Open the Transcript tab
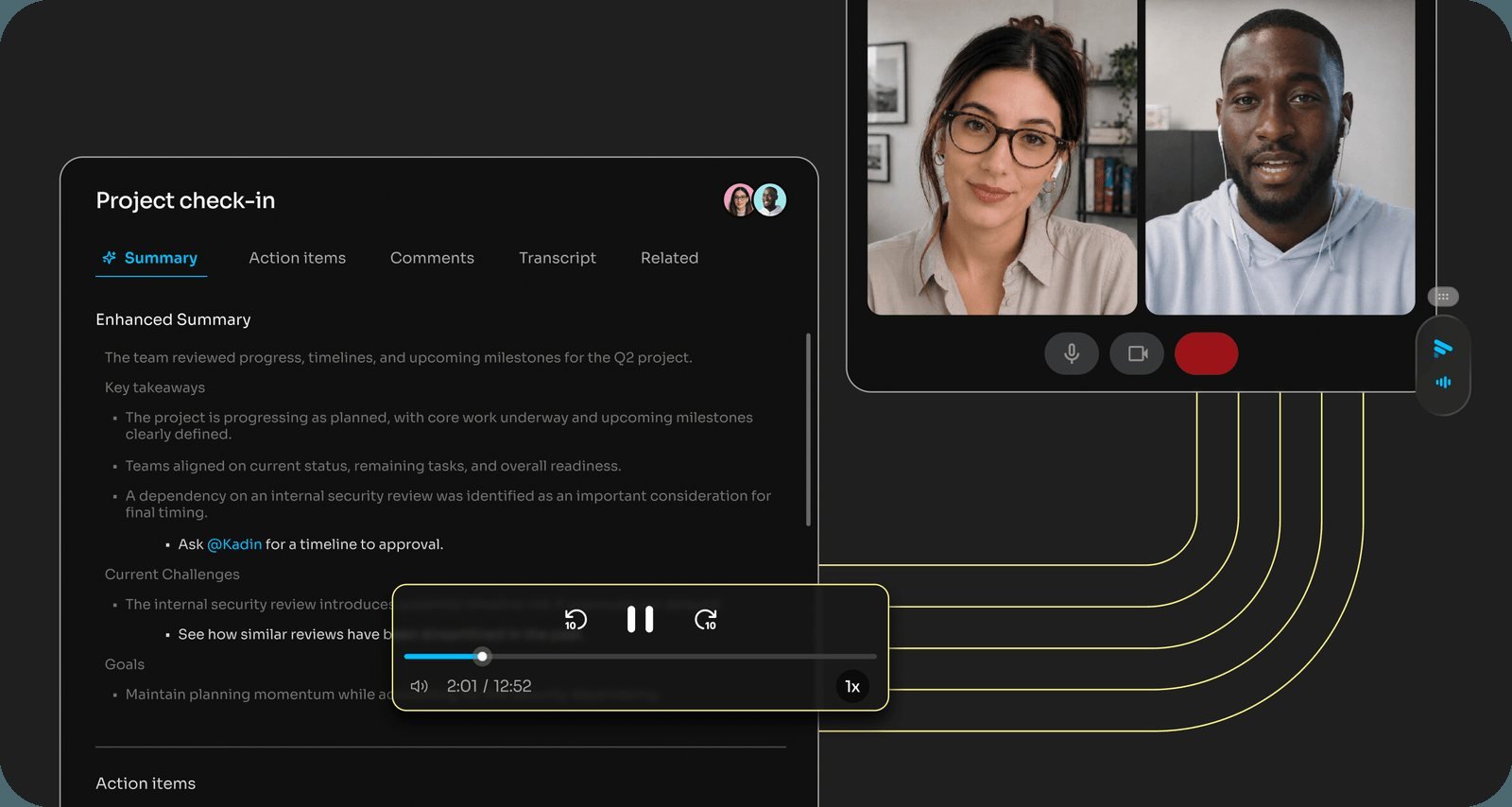1512x807 pixels. click(x=558, y=258)
